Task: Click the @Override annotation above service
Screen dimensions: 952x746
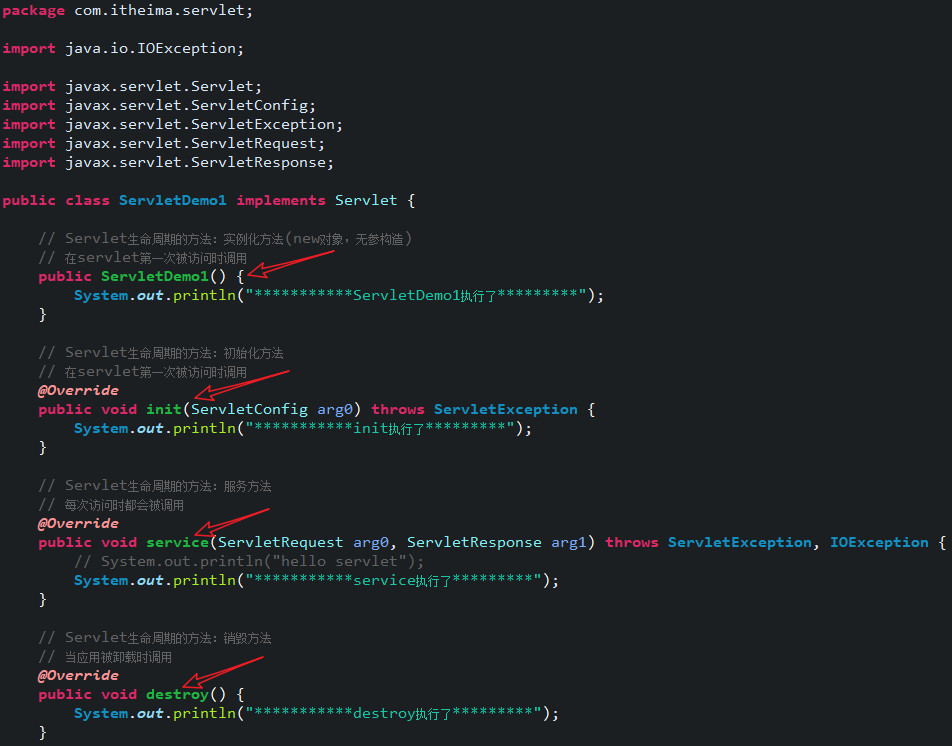Action: 78,523
